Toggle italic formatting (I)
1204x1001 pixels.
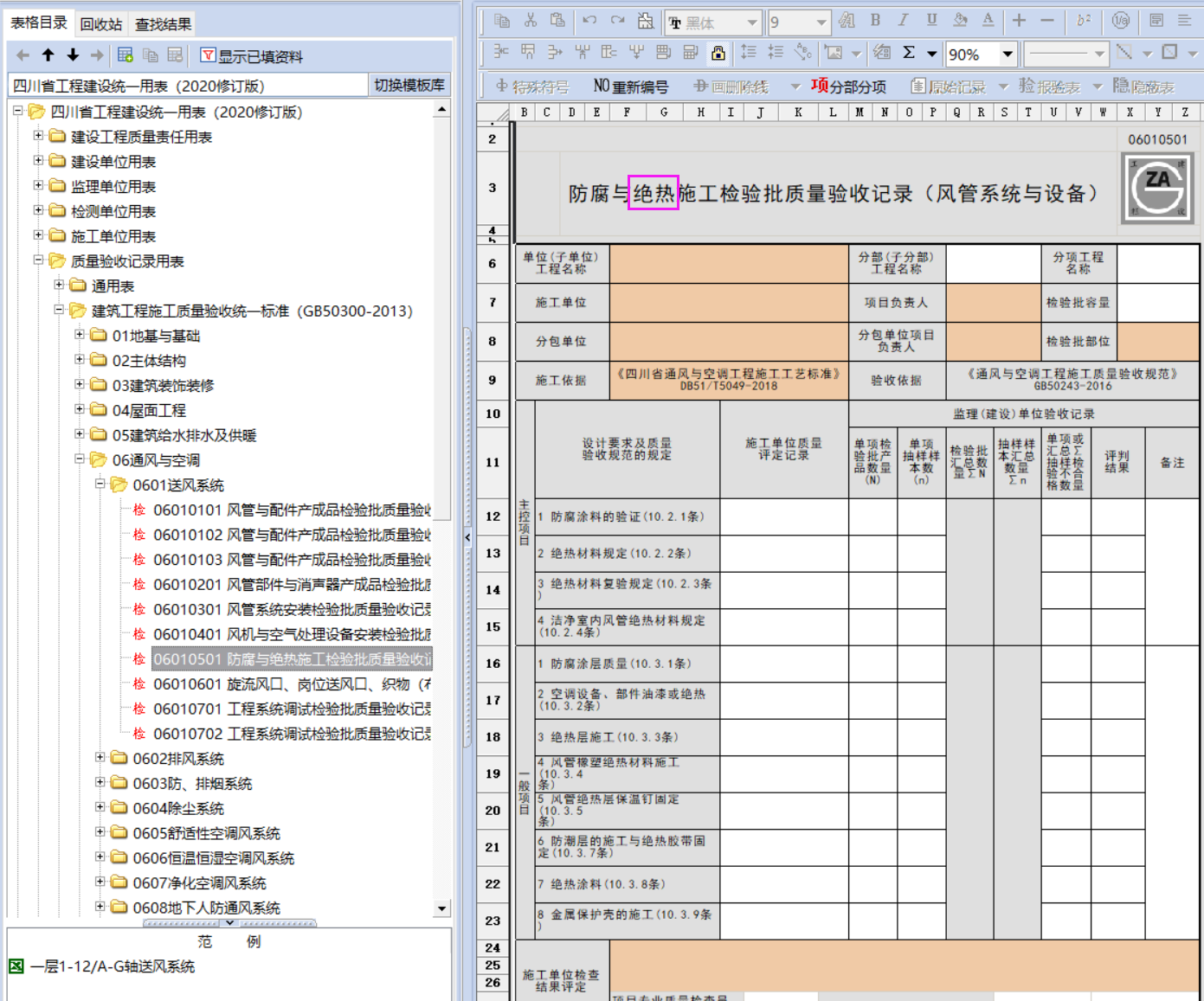[903, 20]
